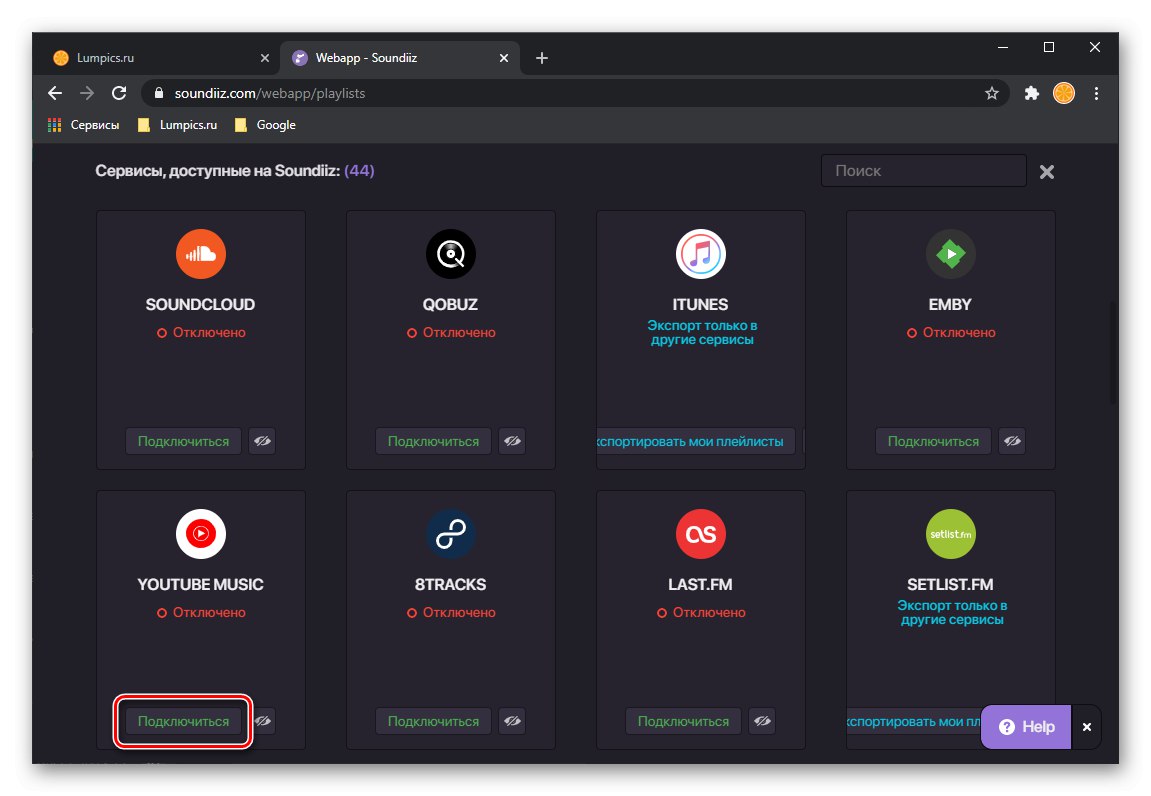Hide the Emby service with eye icon

(x=1012, y=441)
